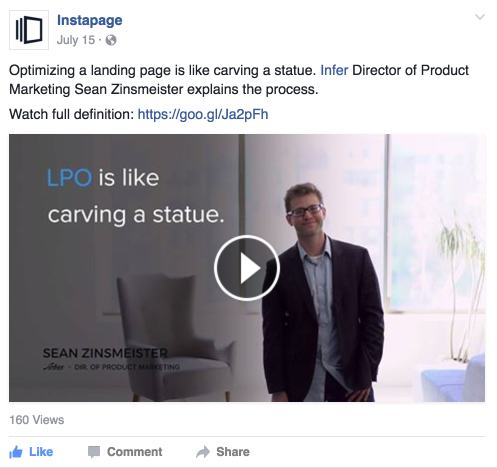Click the Share arrow icon
This screenshot has width=497, height=468.
(x=203, y=452)
